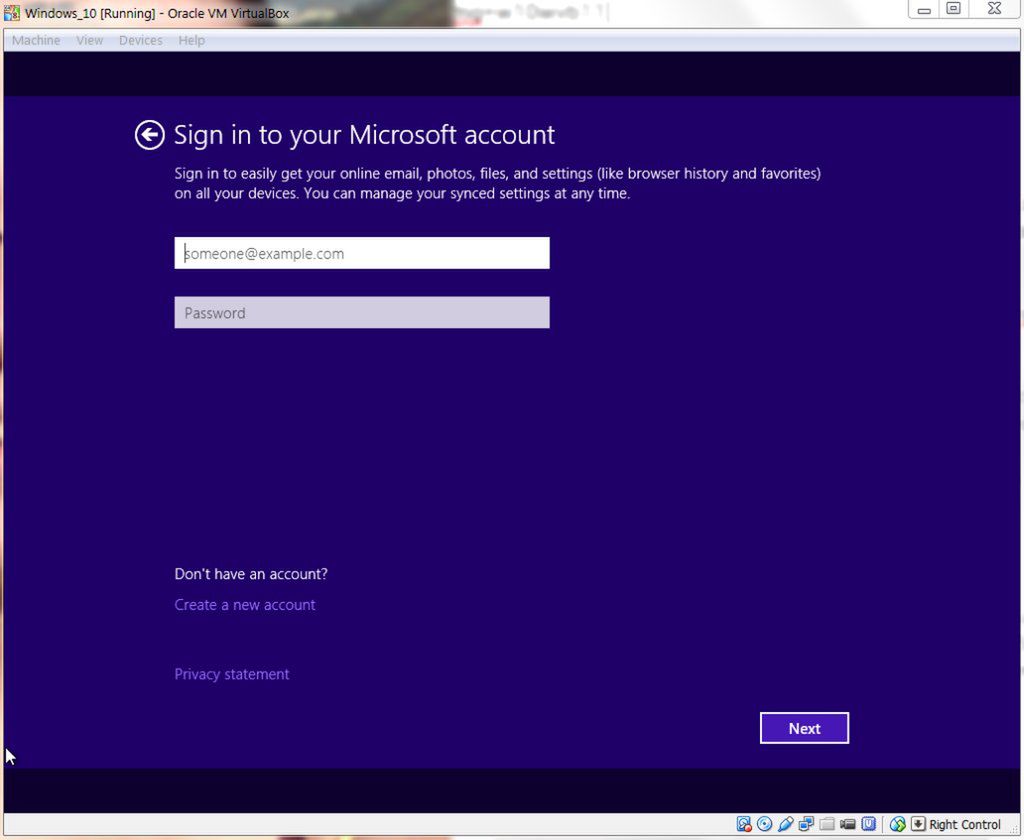Focus the Password input field
The height and width of the screenshot is (840, 1024).
(x=362, y=312)
